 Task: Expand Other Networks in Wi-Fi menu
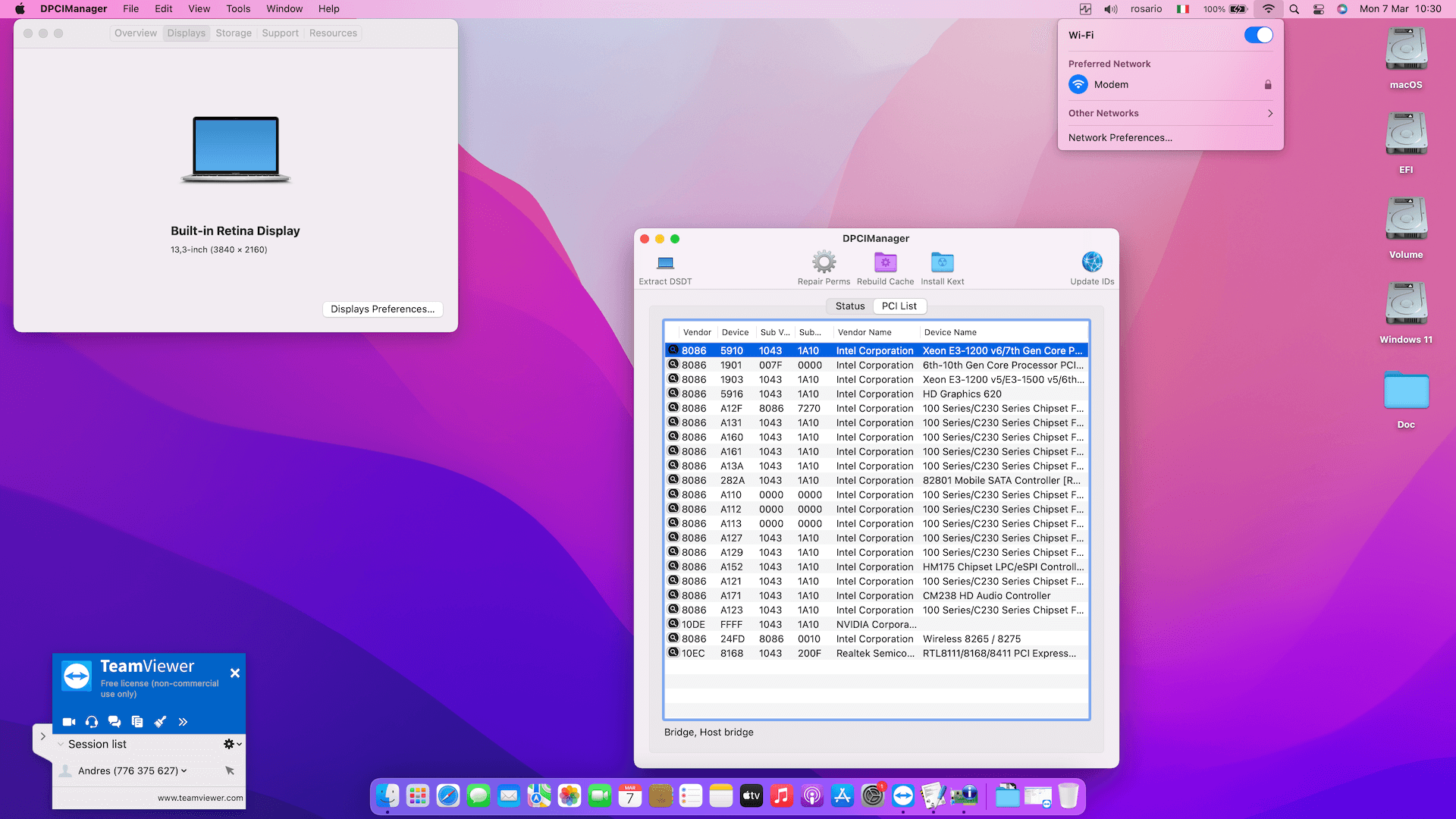coord(1170,113)
